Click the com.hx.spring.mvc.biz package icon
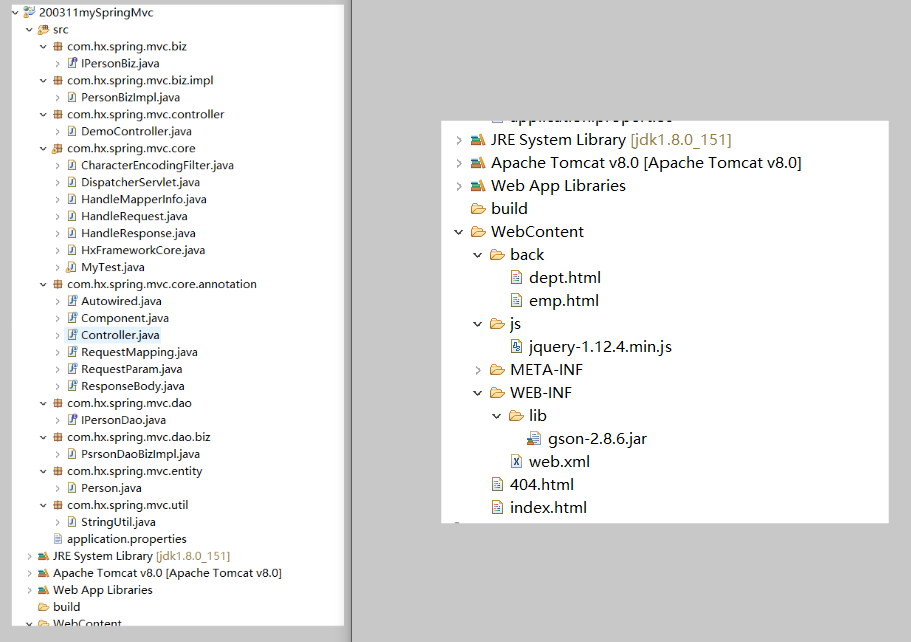911x642 pixels. 58,46
